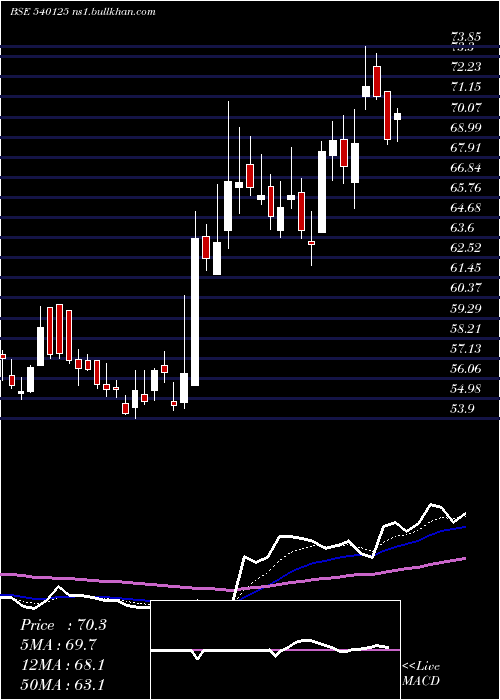Click the 67.91 price axis label
The image size is (500, 700).
pos(467,148)
